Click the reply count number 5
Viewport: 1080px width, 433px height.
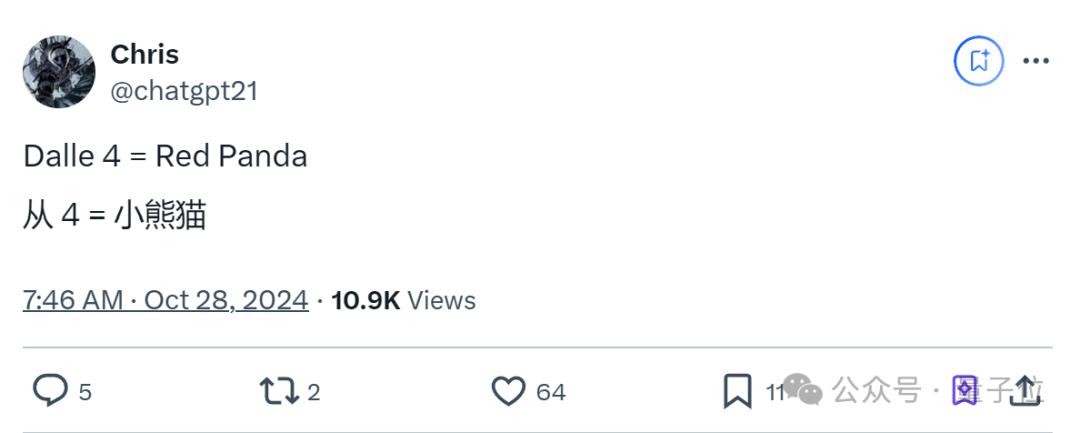[85, 392]
